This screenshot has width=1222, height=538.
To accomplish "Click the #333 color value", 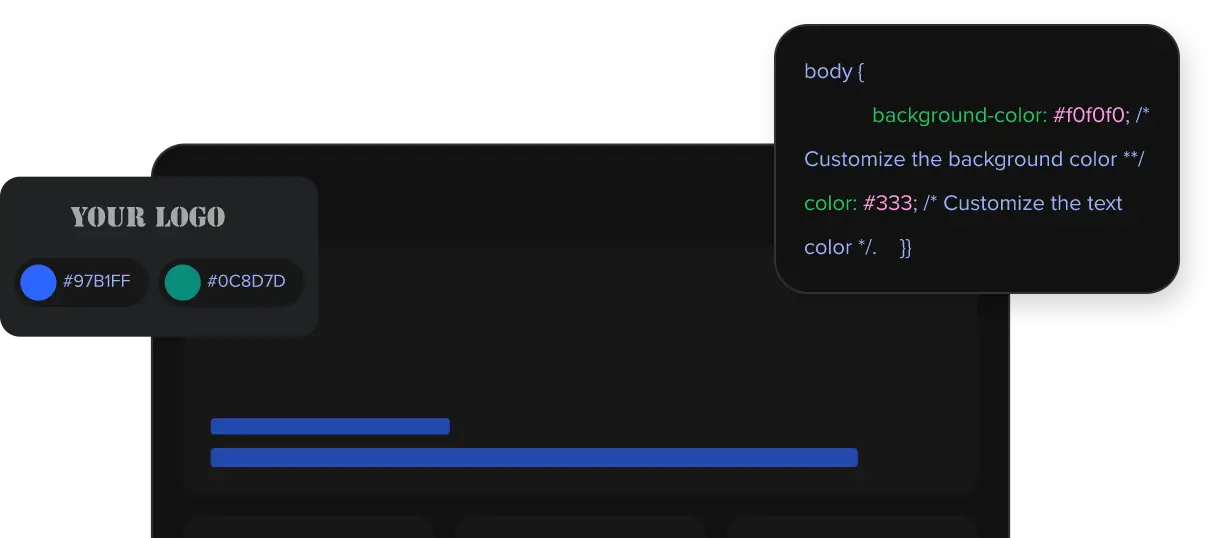I will coord(888,204).
